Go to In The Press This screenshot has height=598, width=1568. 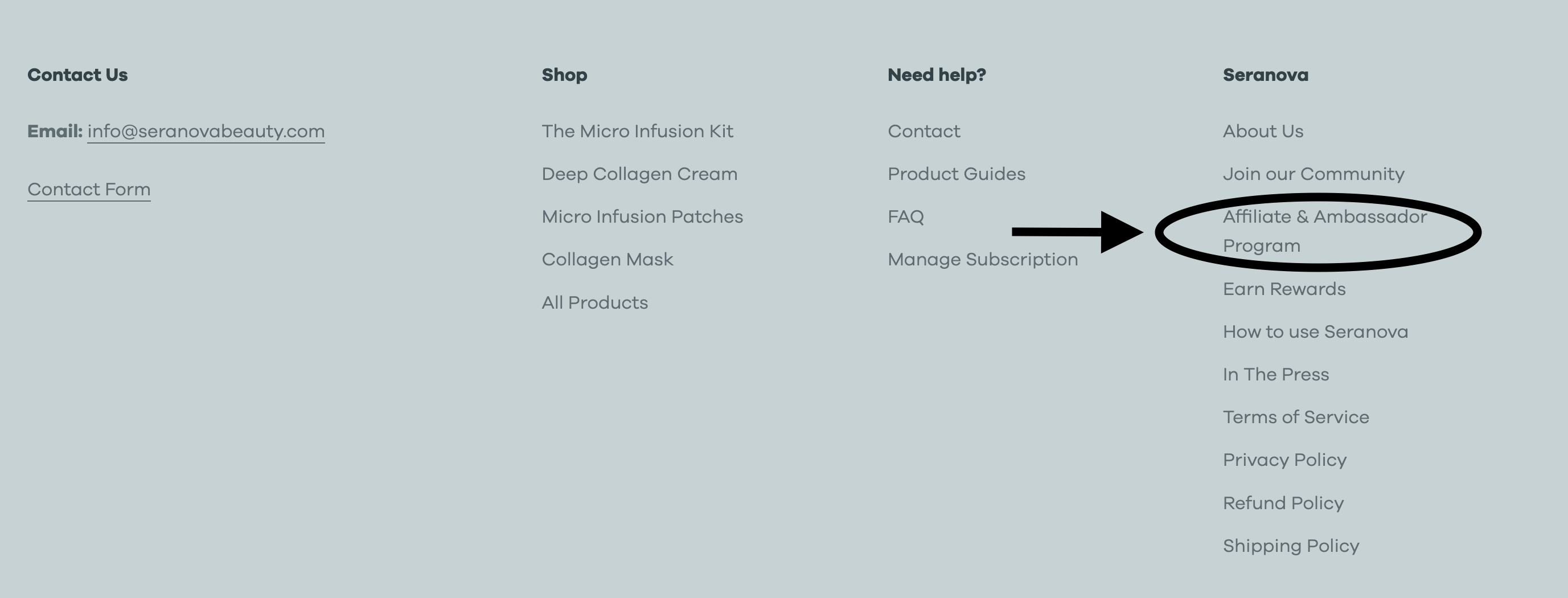[1276, 375]
